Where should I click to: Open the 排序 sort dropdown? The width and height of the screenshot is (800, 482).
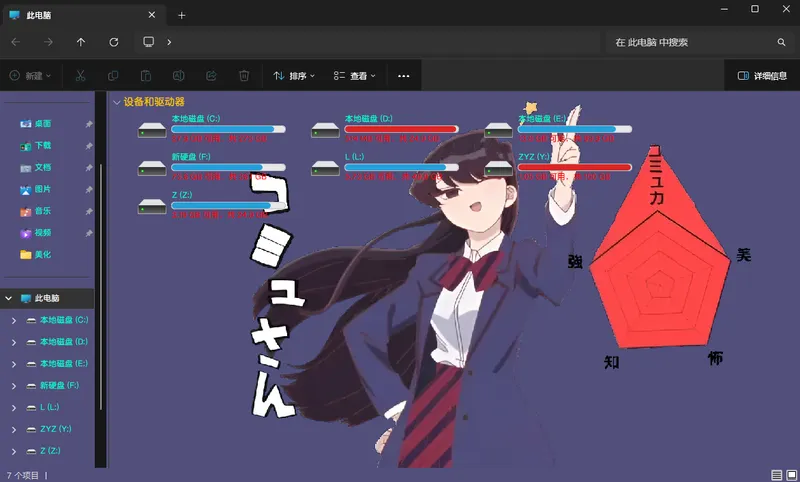pyautogui.click(x=294, y=76)
